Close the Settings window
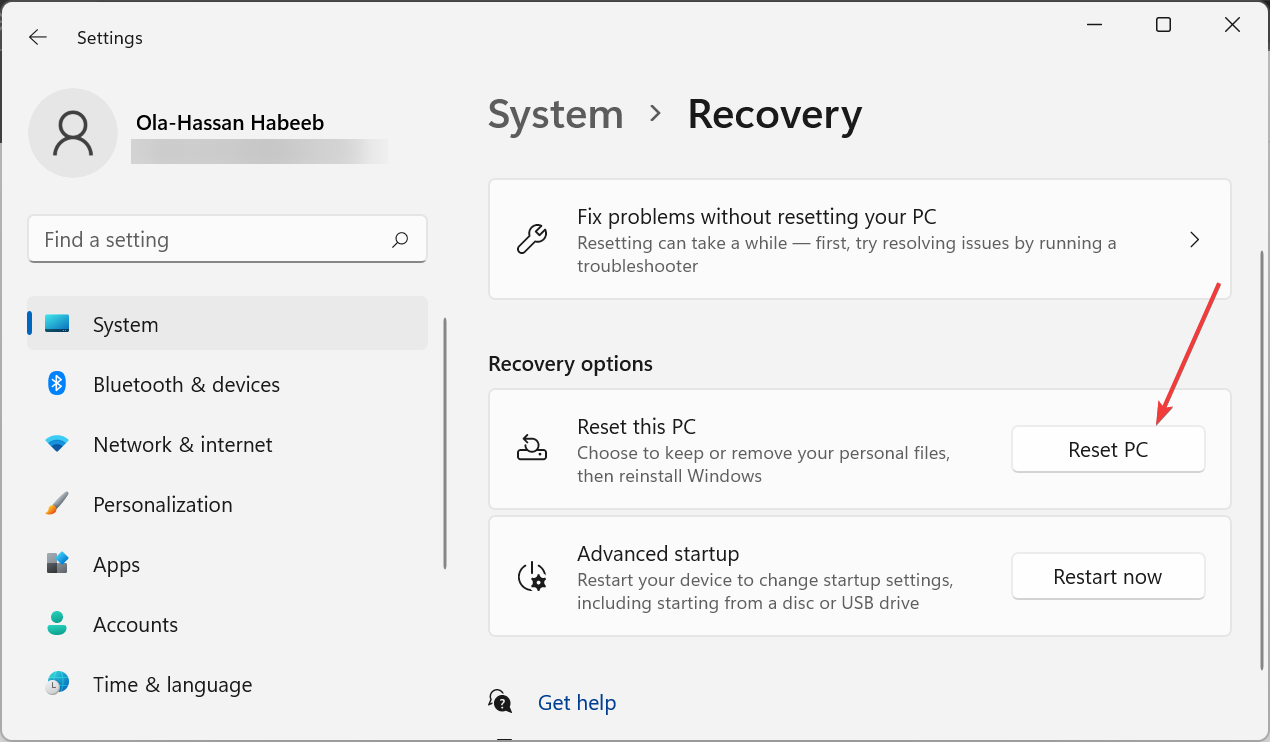The image size is (1270, 742). click(1232, 25)
